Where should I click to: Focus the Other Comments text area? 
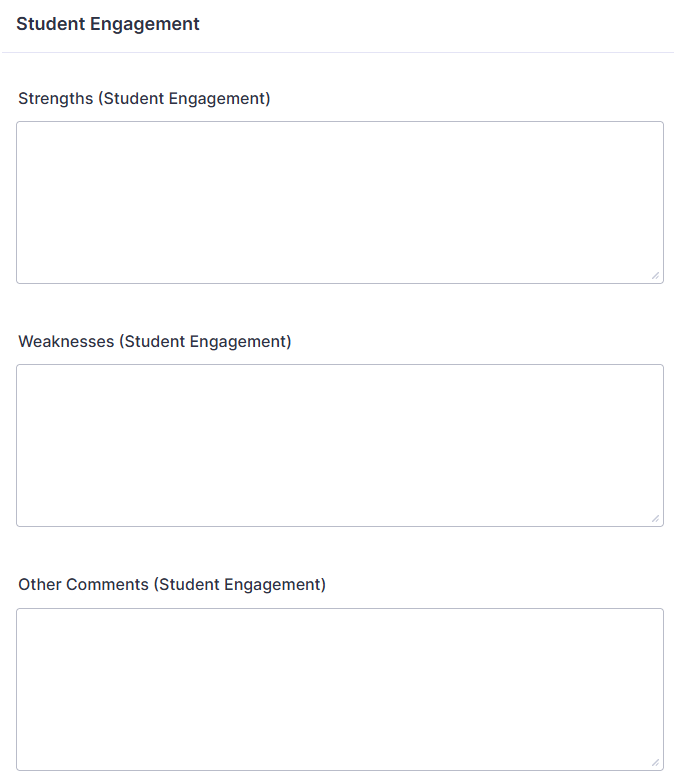(340, 689)
